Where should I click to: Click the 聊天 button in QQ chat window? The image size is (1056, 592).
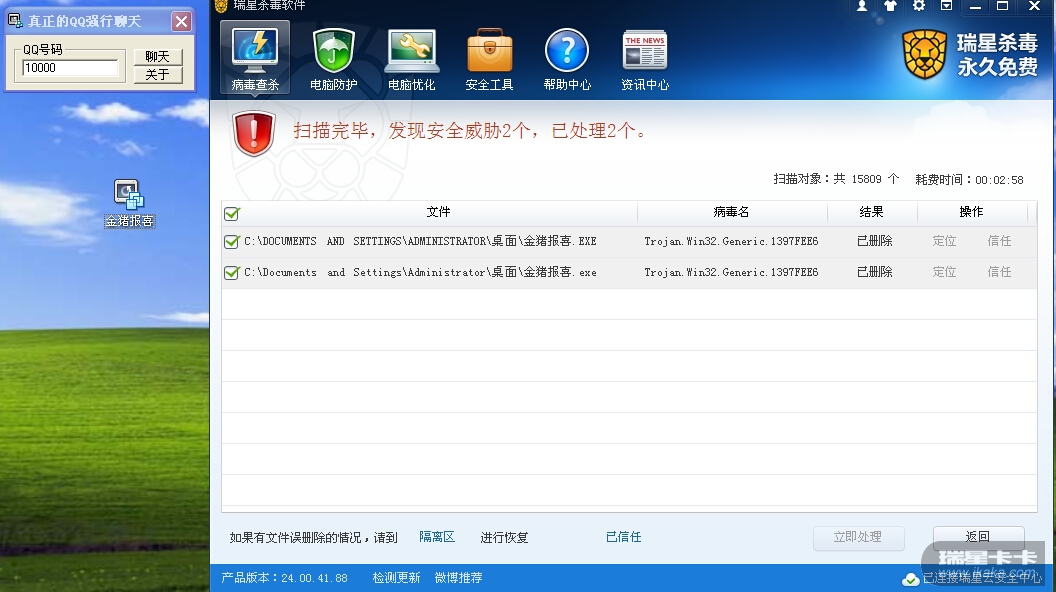[x=158, y=57]
